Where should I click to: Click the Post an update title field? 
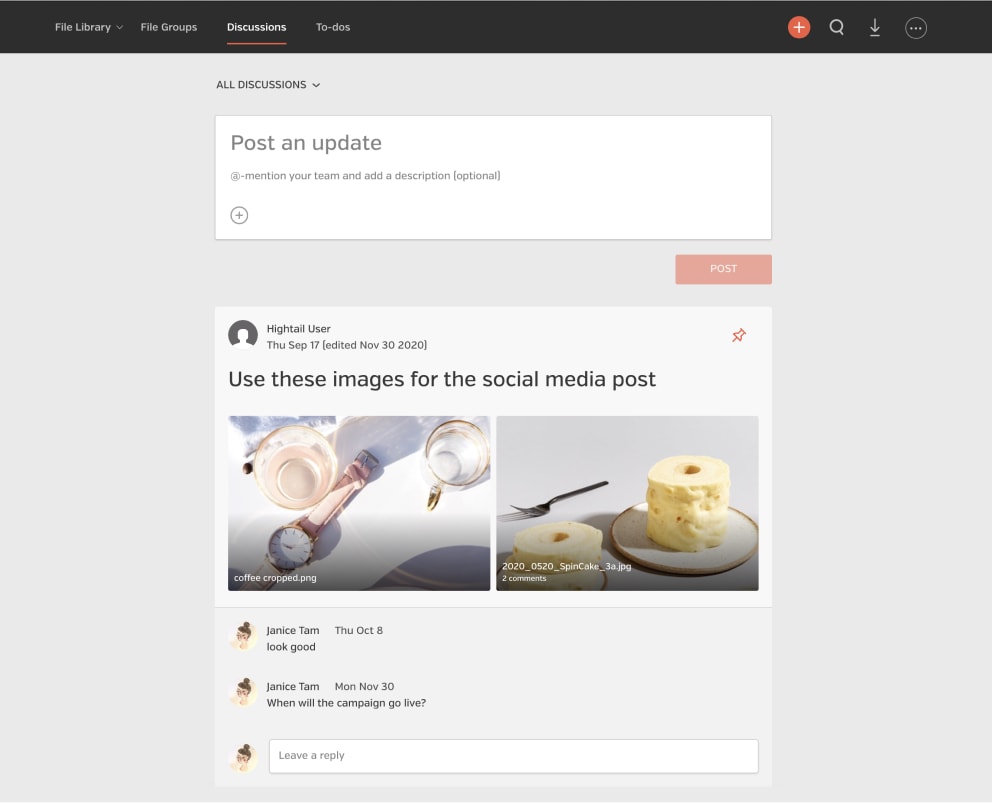click(x=492, y=143)
